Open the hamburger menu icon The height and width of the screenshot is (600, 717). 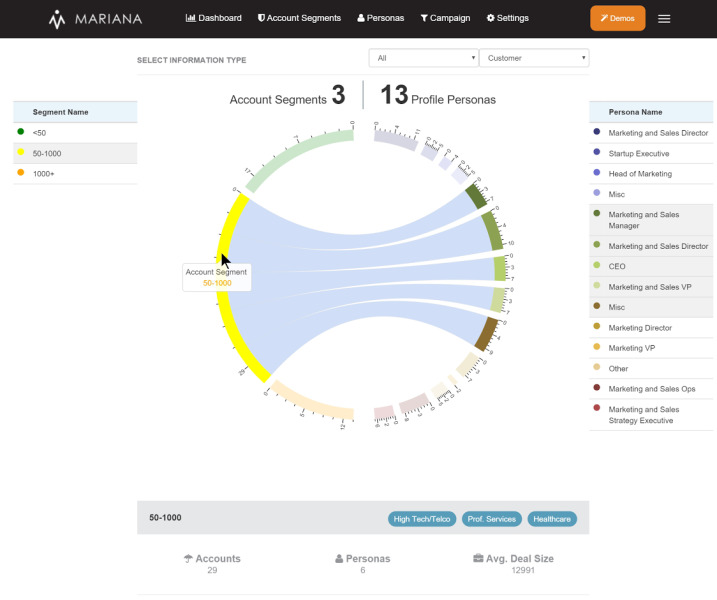664,19
